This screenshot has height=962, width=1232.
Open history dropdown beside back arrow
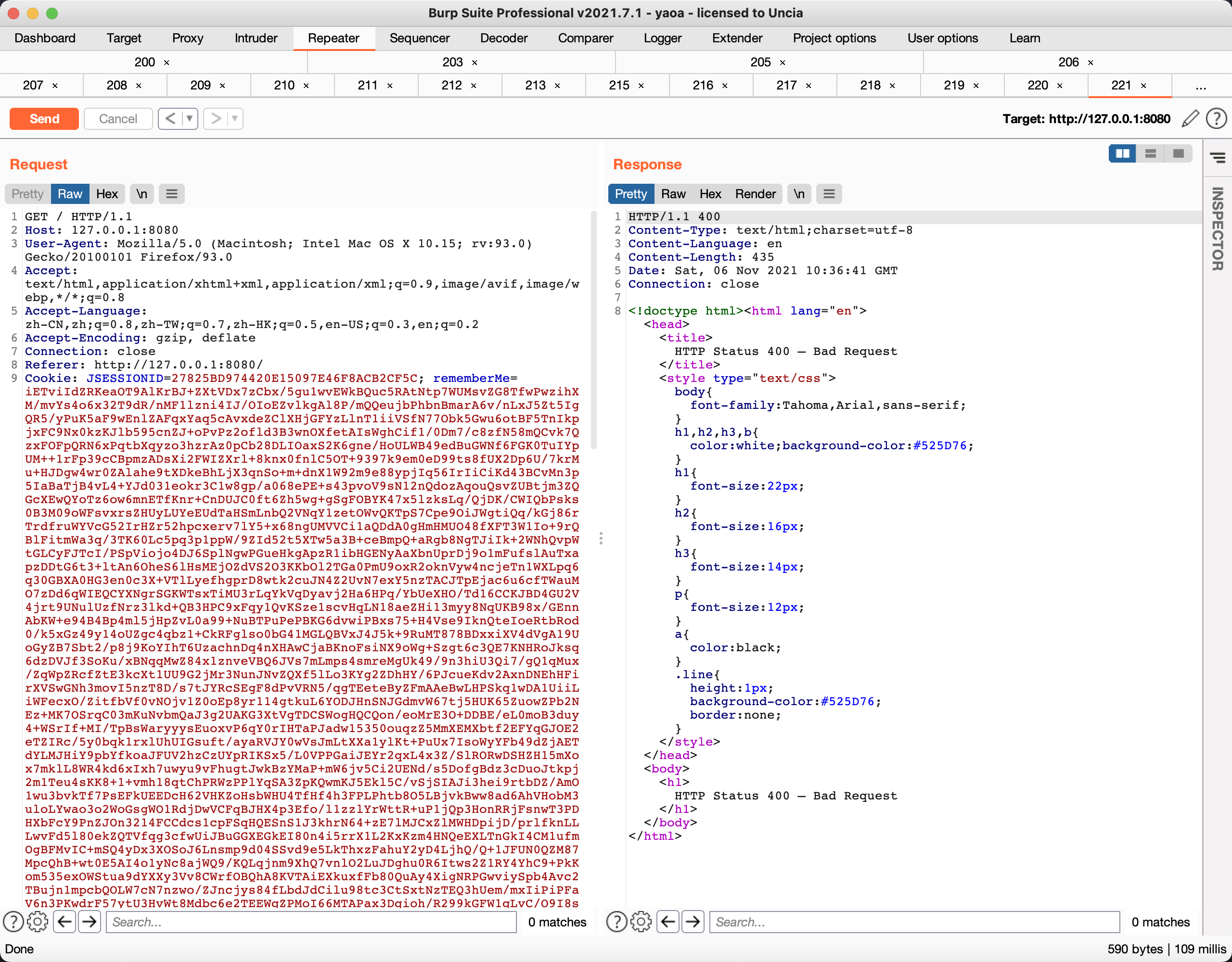(190, 119)
